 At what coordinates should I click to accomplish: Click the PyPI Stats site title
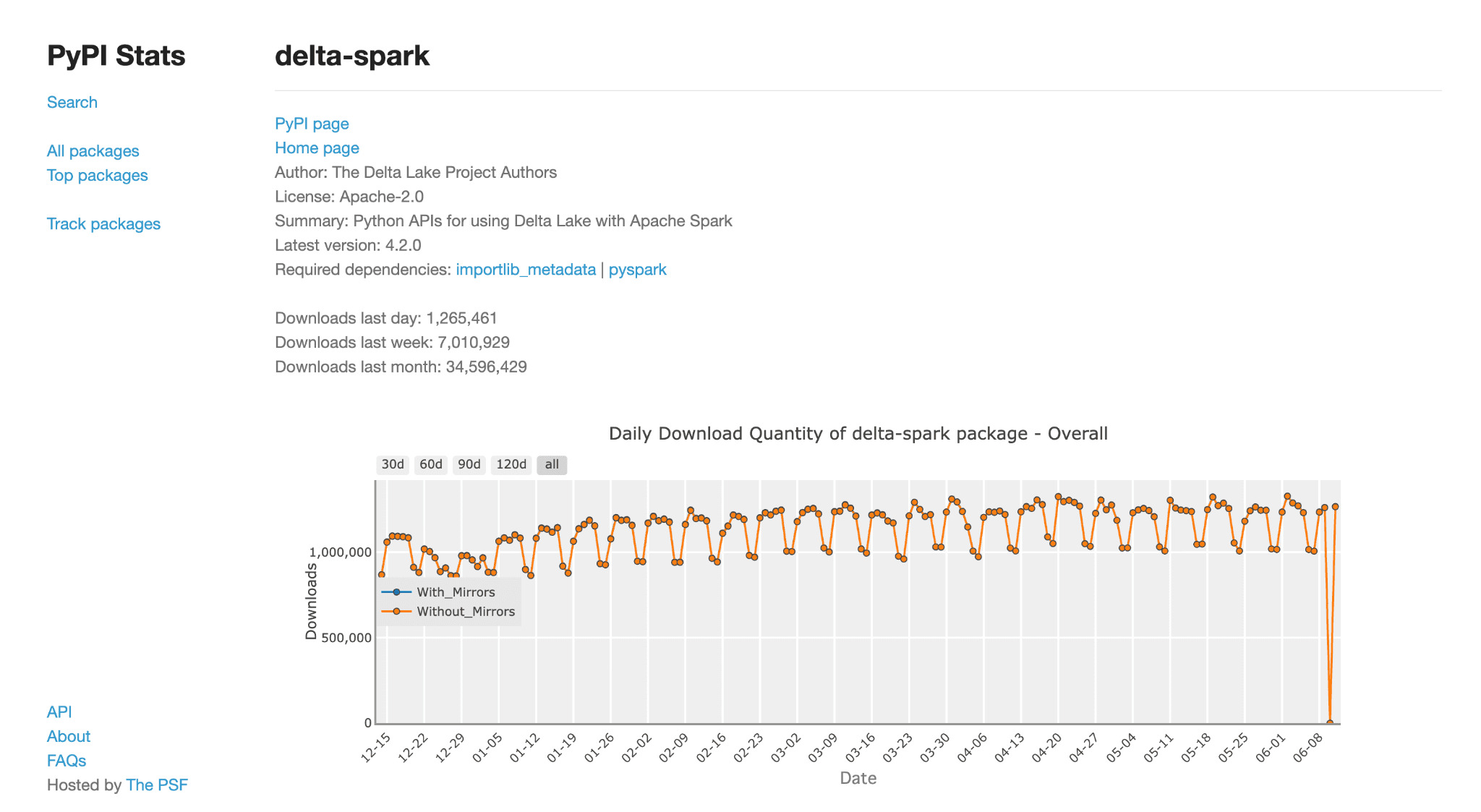pyautogui.click(x=116, y=56)
